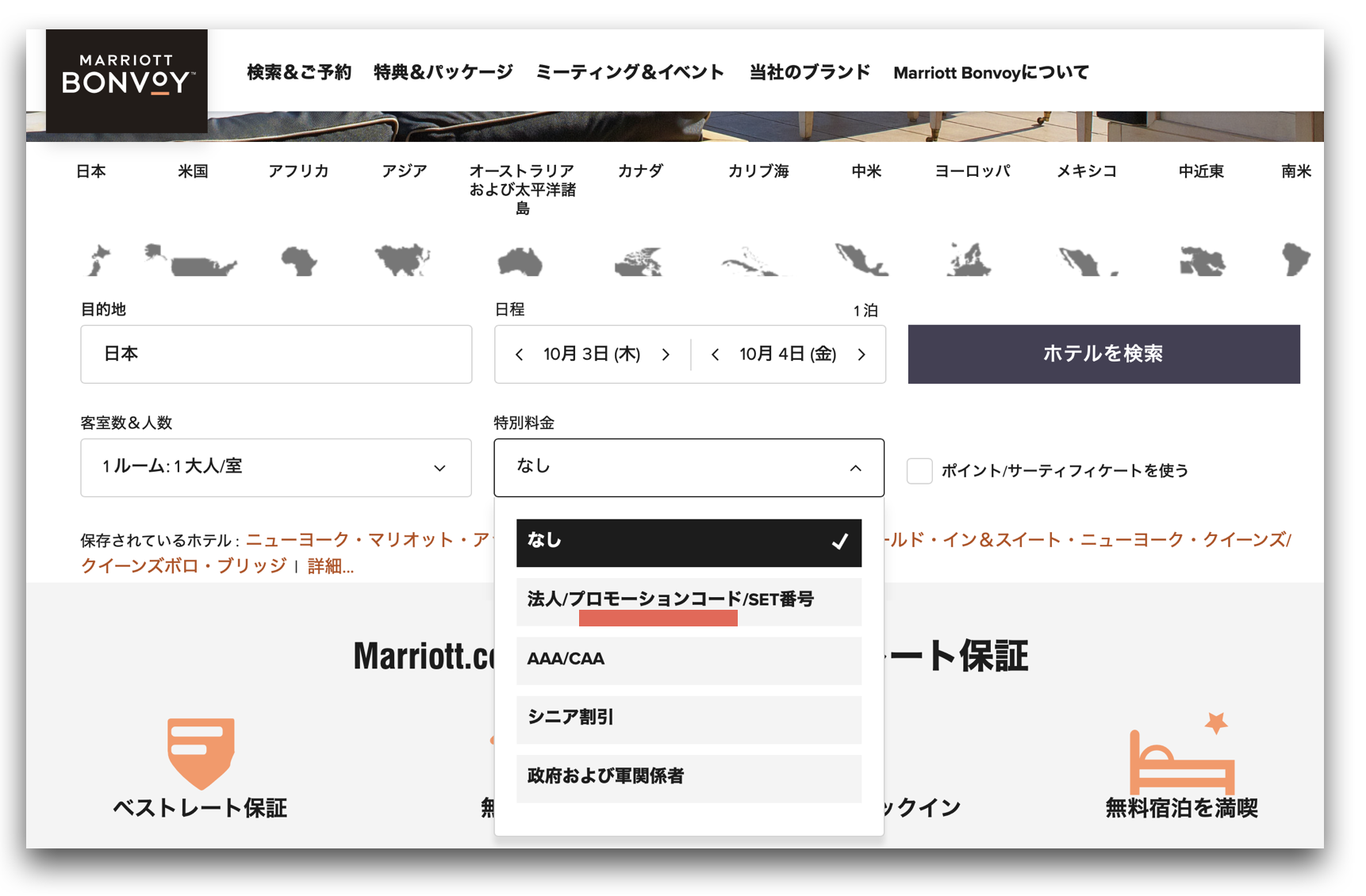
Task: Click the 10月 3日 (木) check-in date
Action: click(592, 354)
